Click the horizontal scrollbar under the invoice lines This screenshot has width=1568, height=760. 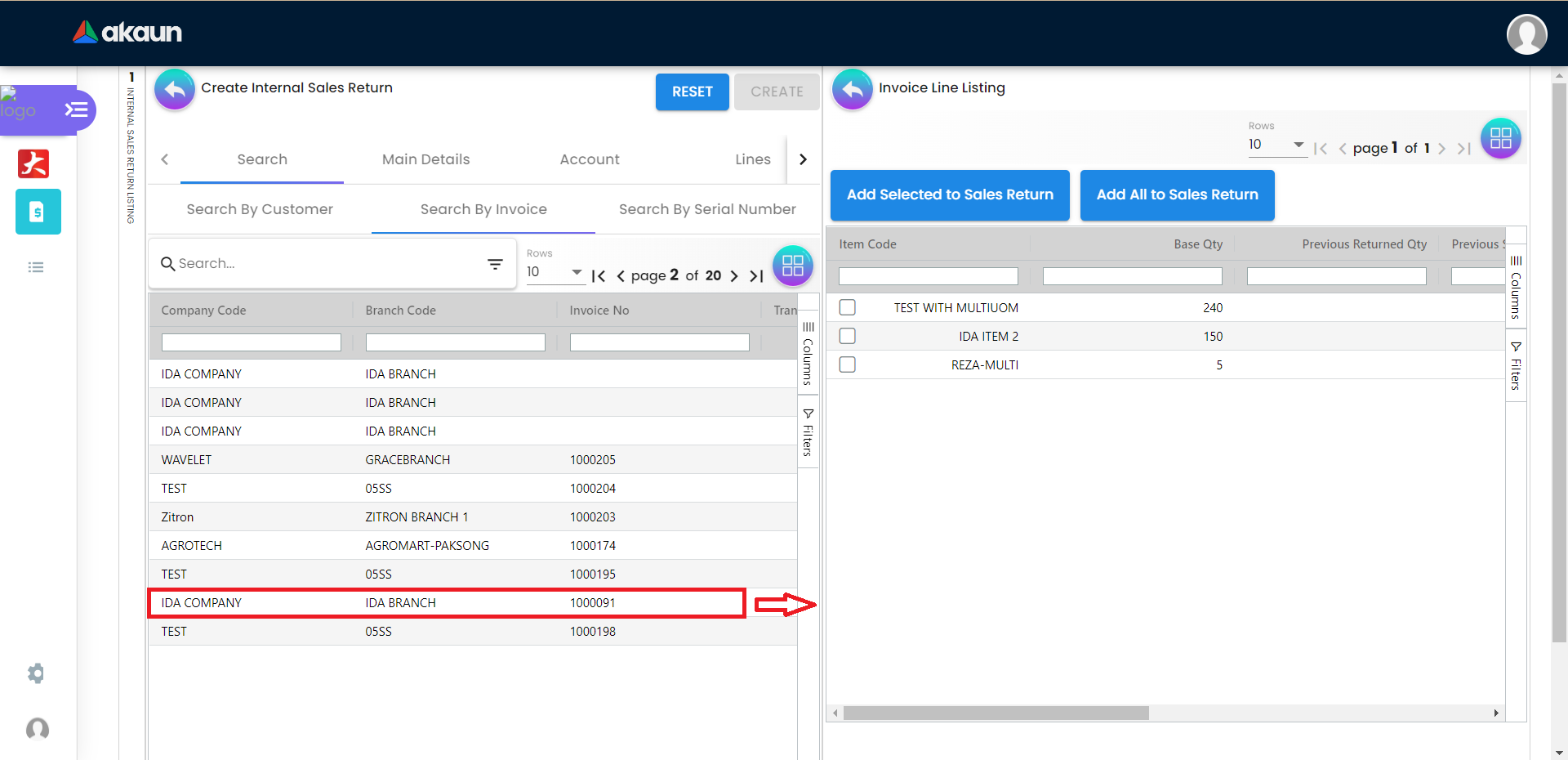tap(996, 713)
